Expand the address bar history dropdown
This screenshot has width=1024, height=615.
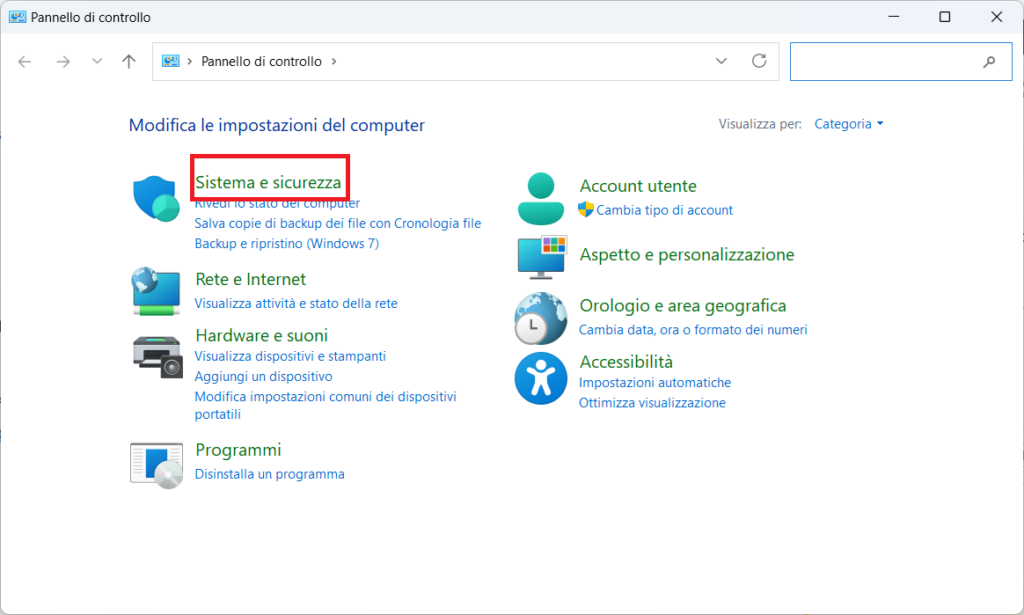[x=722, y=61]
